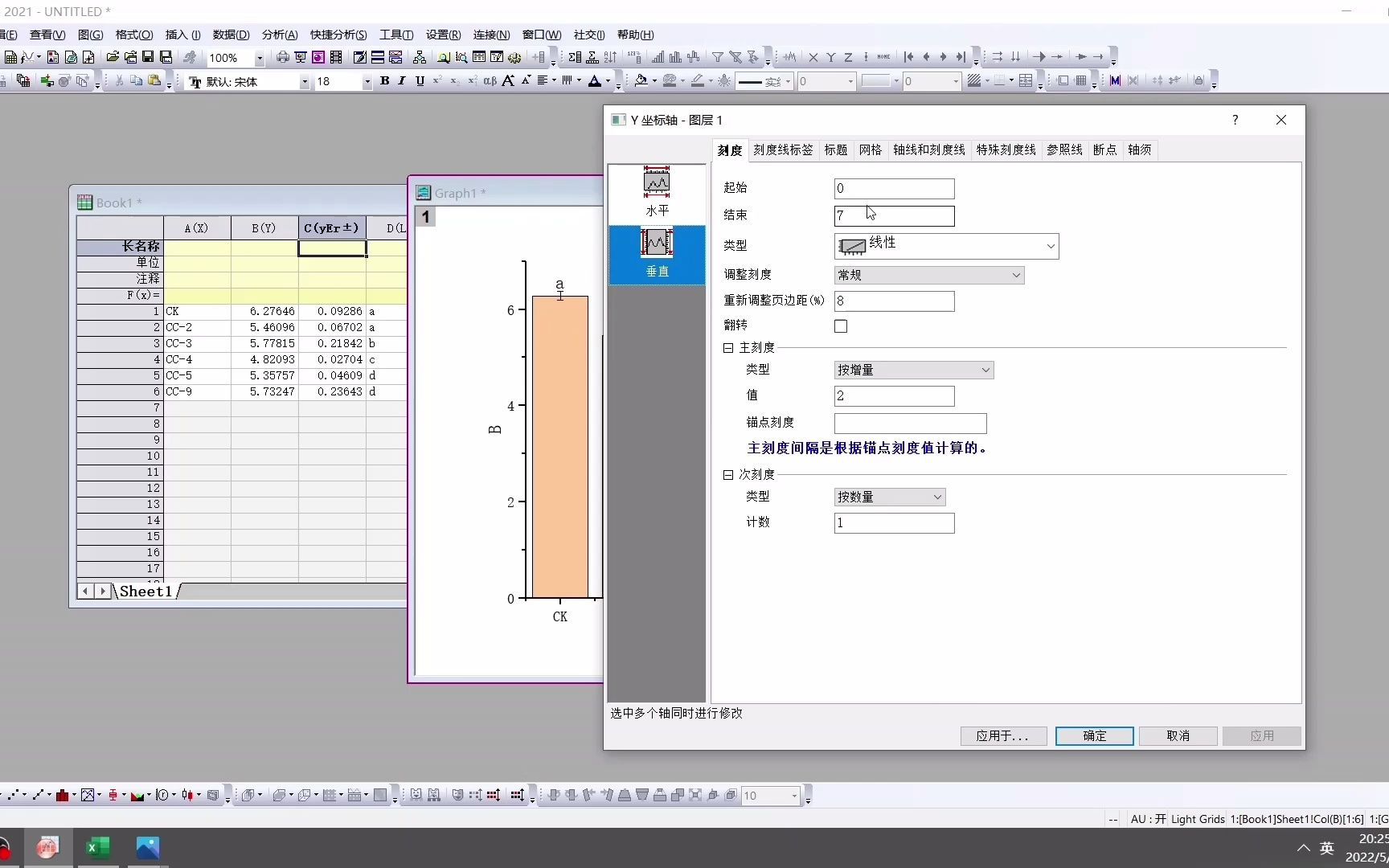This screenshot has width=1389, height=868.
Task: Click the fill color paint bucket icon
Action: click(641, 80)
